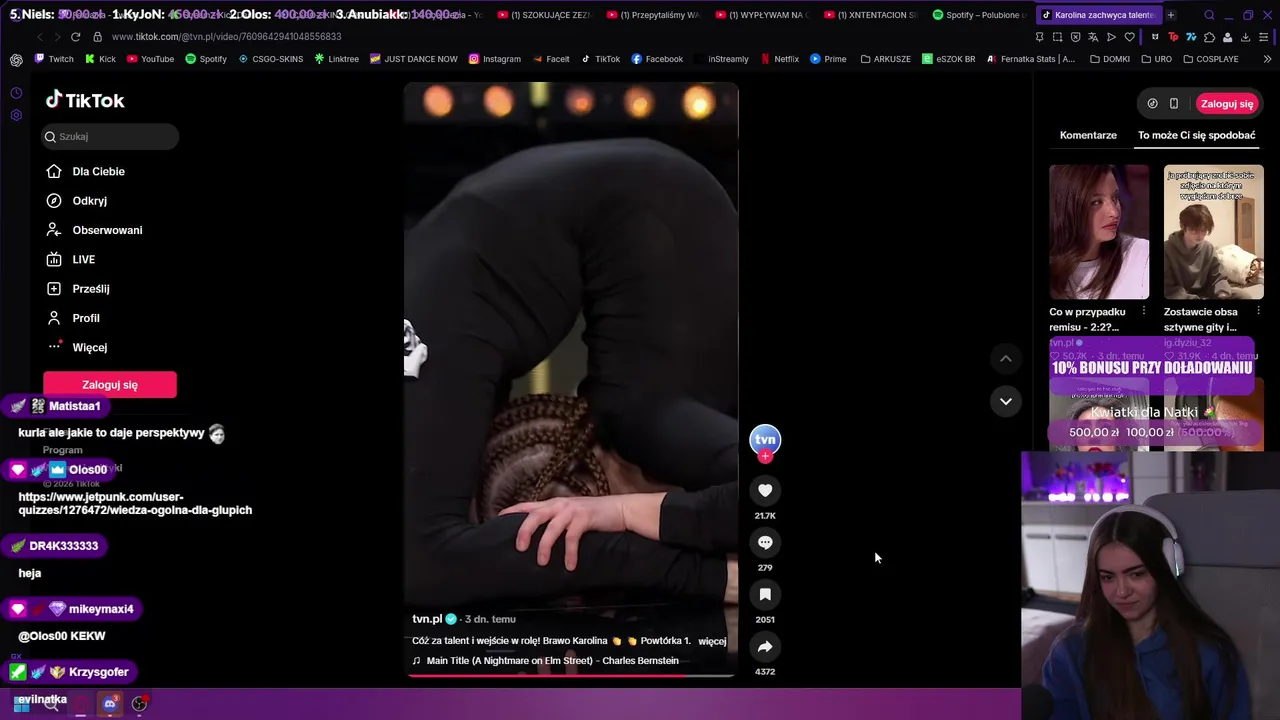
Task: Open Profil in sidebar
Action: [x=73, y=318]
